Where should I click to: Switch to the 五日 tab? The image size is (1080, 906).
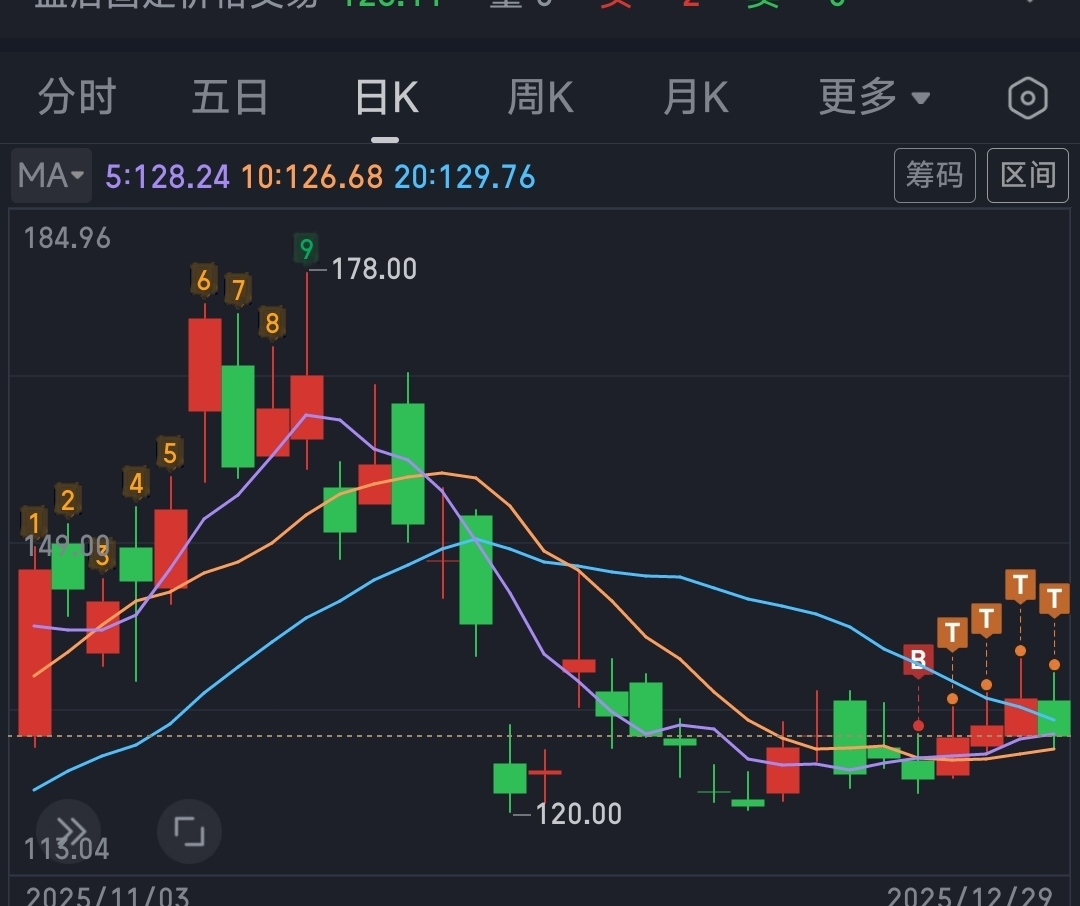(x=230, y=98)
